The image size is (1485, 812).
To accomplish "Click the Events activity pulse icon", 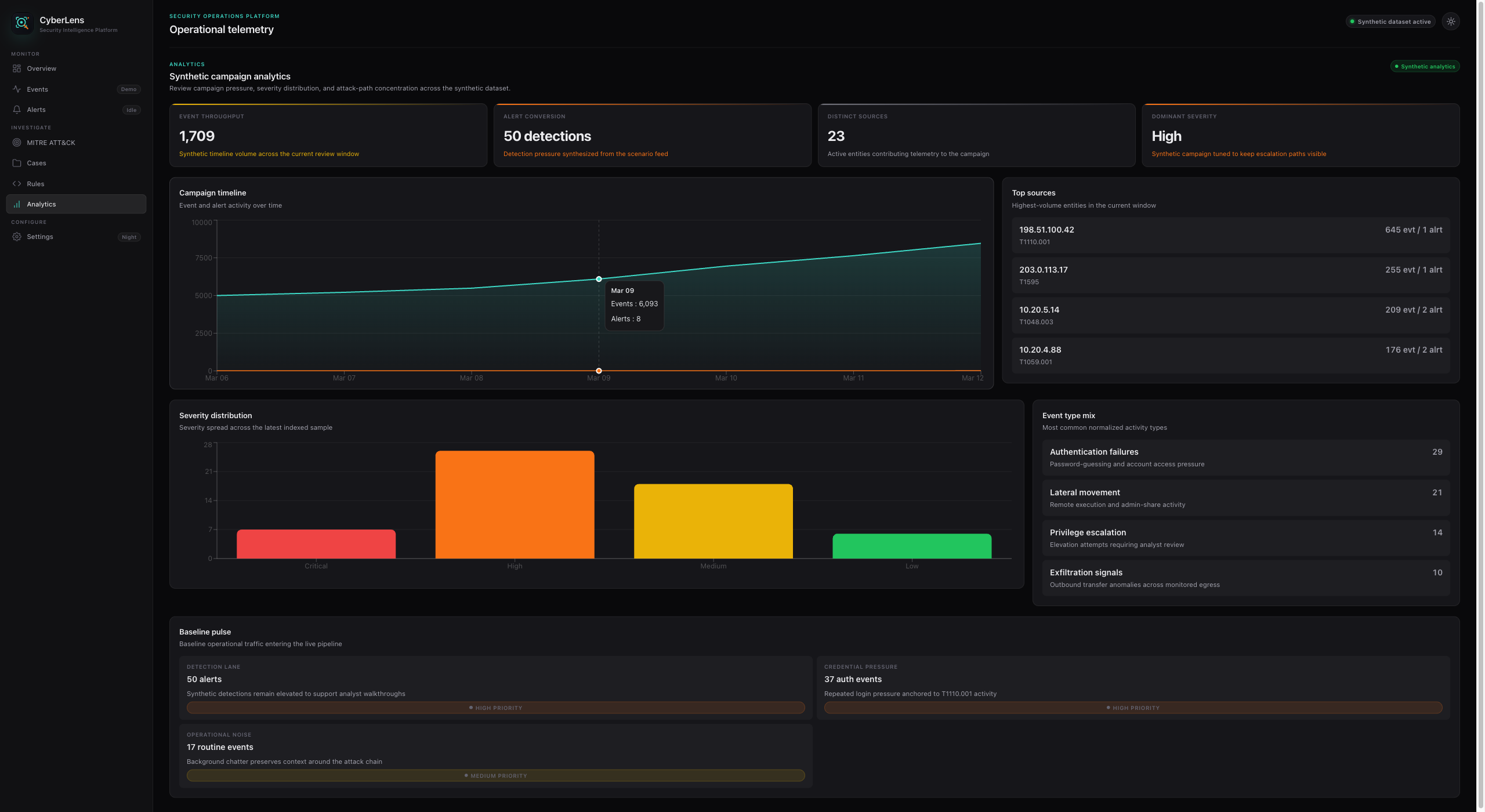I will pos(17,89).
